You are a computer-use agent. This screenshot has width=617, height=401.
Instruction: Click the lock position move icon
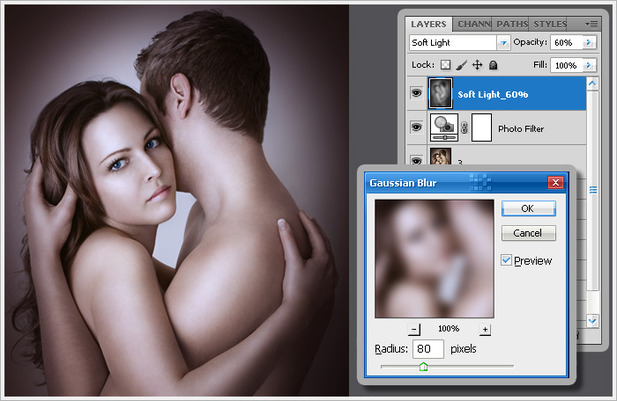(477, 65)
